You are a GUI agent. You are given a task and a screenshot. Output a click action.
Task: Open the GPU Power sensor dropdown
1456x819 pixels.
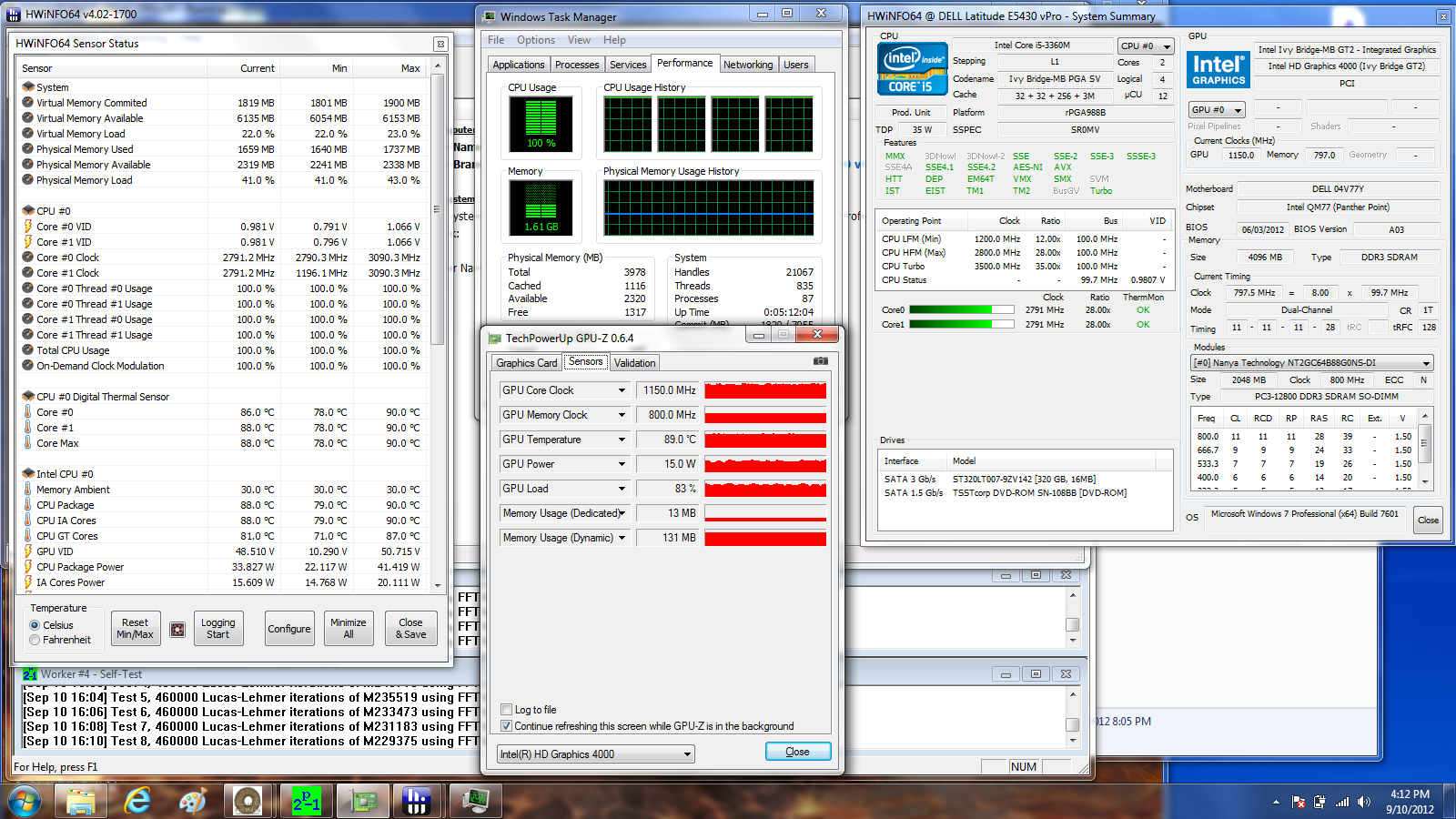(622, 464)
